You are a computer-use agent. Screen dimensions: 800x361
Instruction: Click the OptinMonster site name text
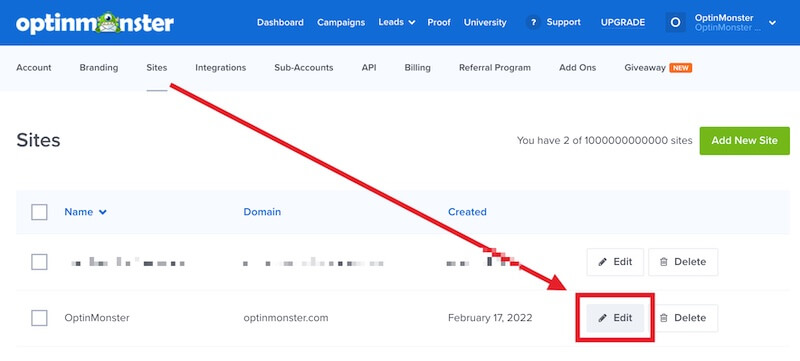click(x=97, y=318)
